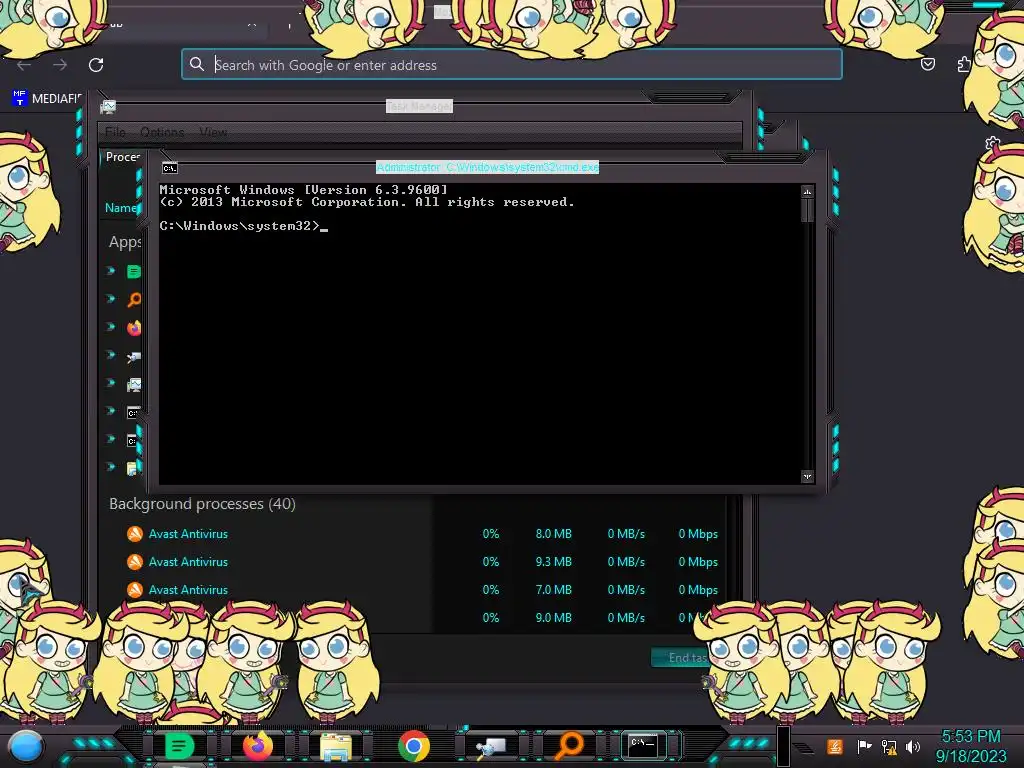The height and width of the screenshot is (768, 1024).
Task: Expand the orange magnifier app row
Action: click(111, 298)
